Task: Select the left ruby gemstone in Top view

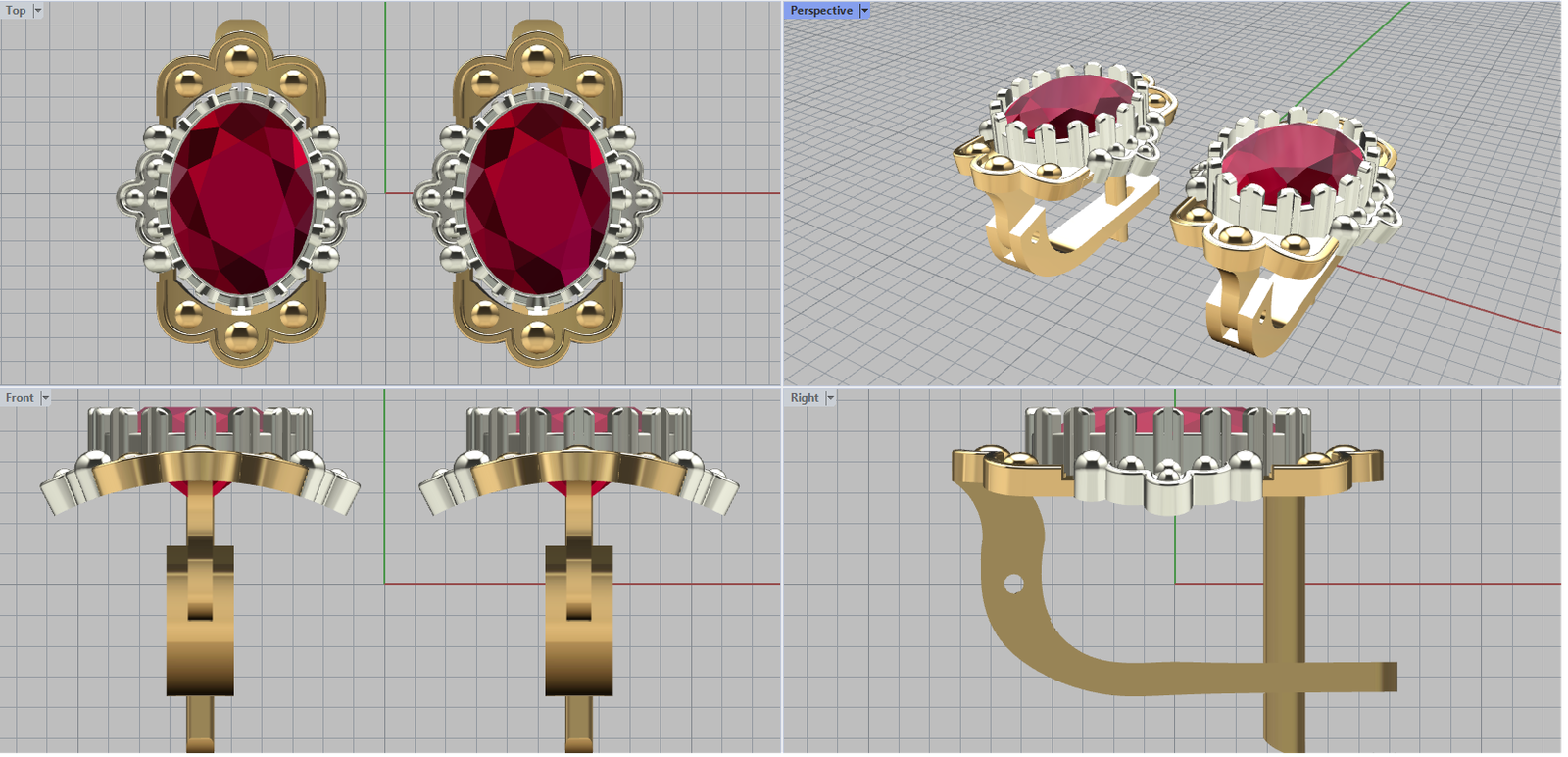Action: 241,197
